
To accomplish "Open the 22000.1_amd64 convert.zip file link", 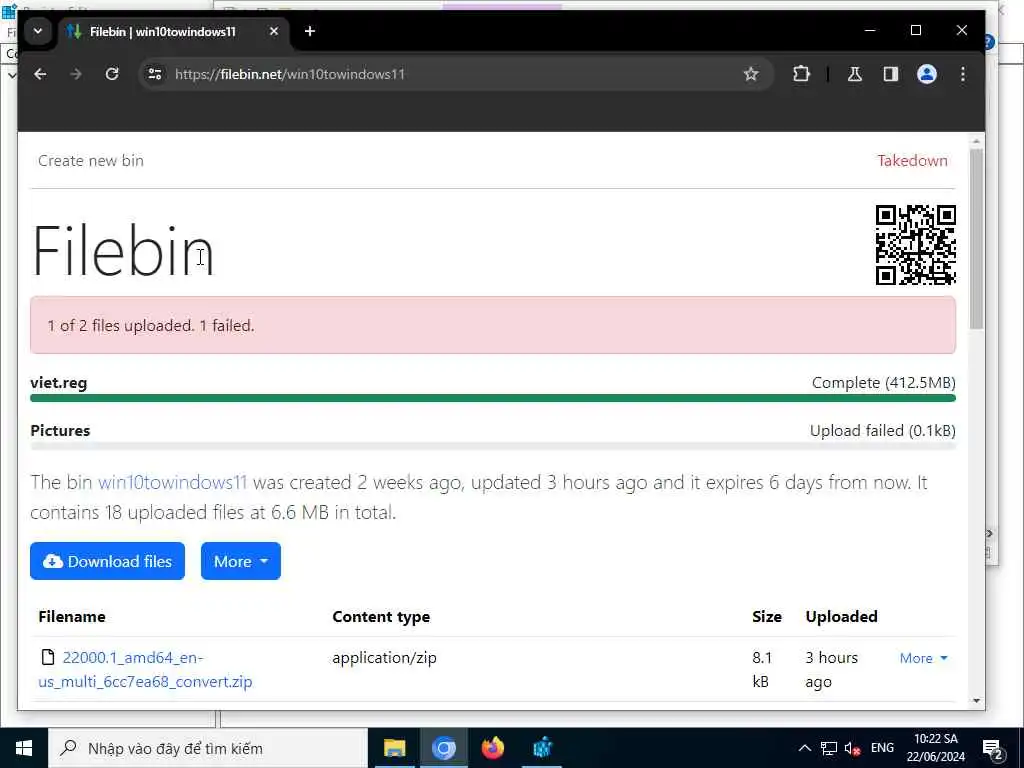I will (146, 669).
